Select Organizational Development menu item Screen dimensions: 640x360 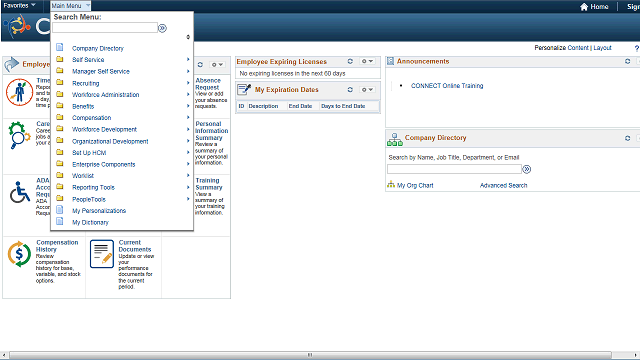point(110,141)
